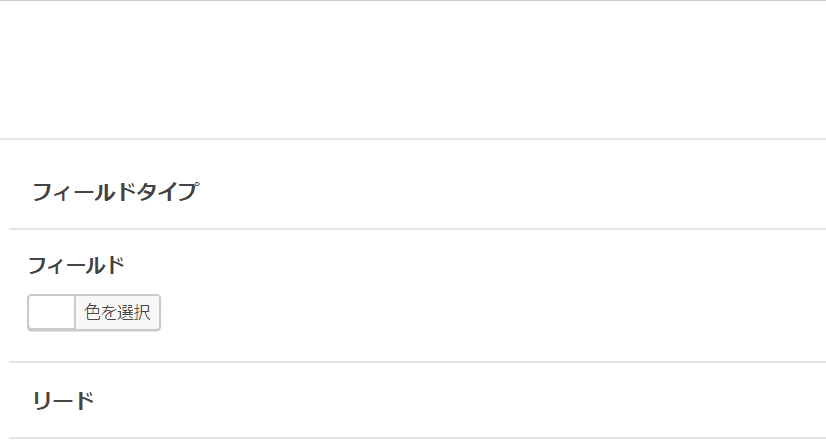Click the フィールド label
The width and height of the screenshot is (826, 447).
click(x=76, y=266)
